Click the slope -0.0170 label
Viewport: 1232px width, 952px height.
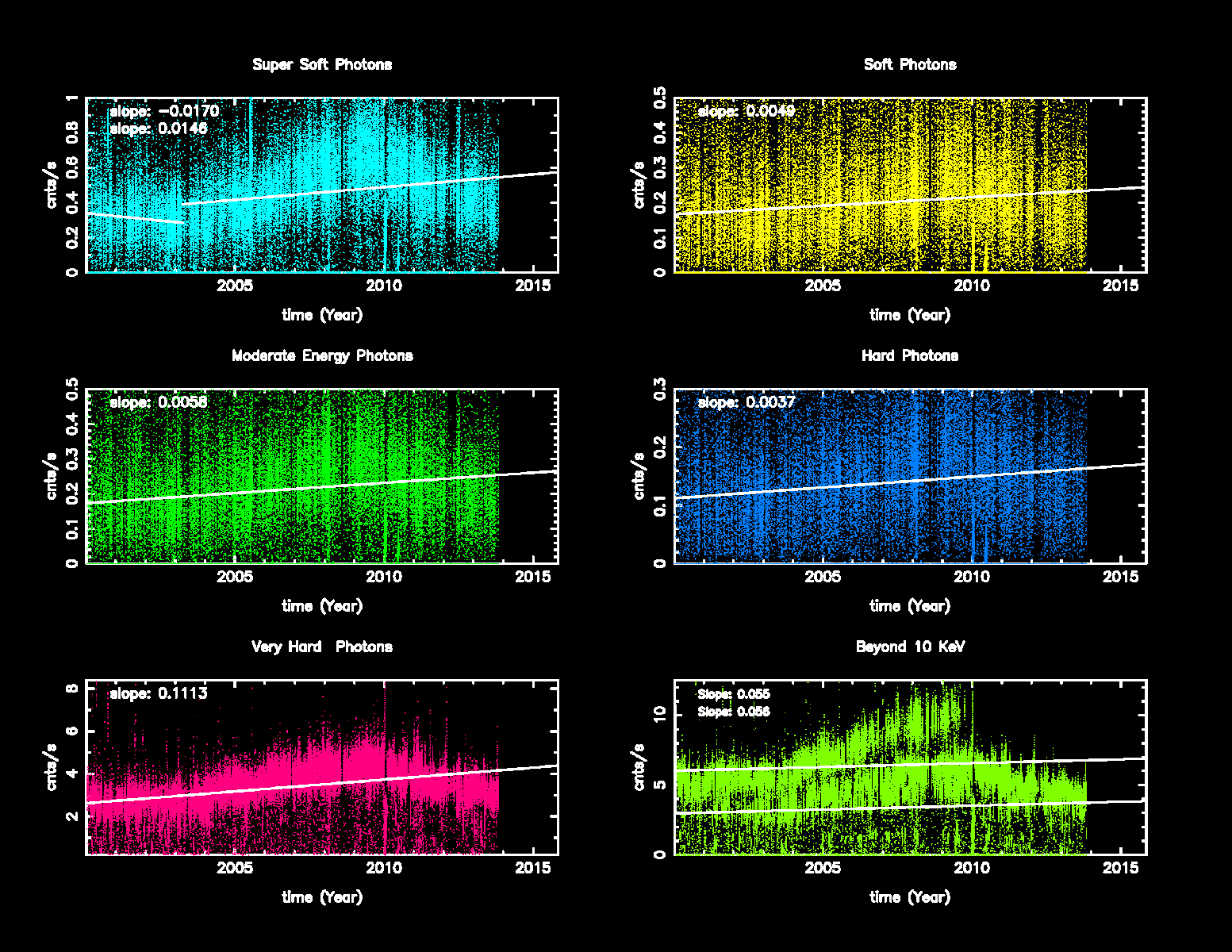click(164, 111)
